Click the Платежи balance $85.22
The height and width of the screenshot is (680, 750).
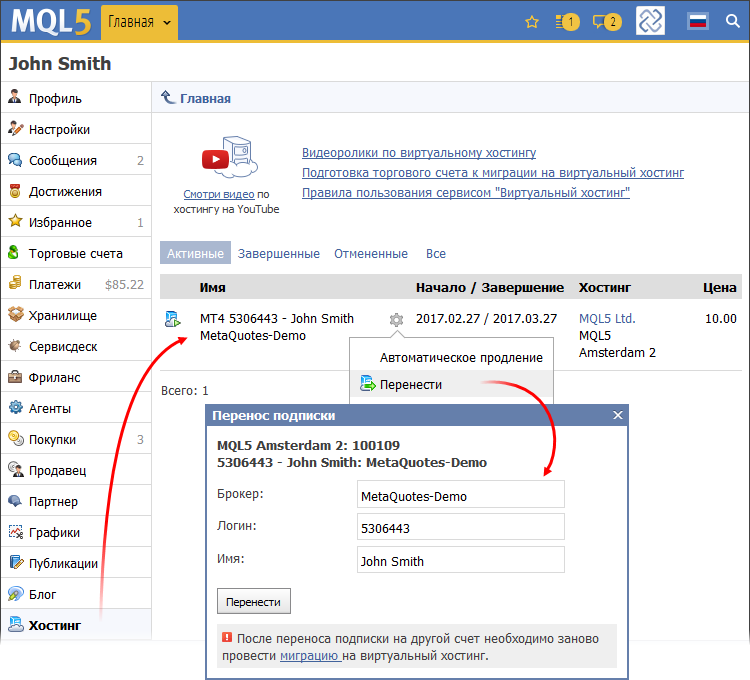click(x=124, y=285)
